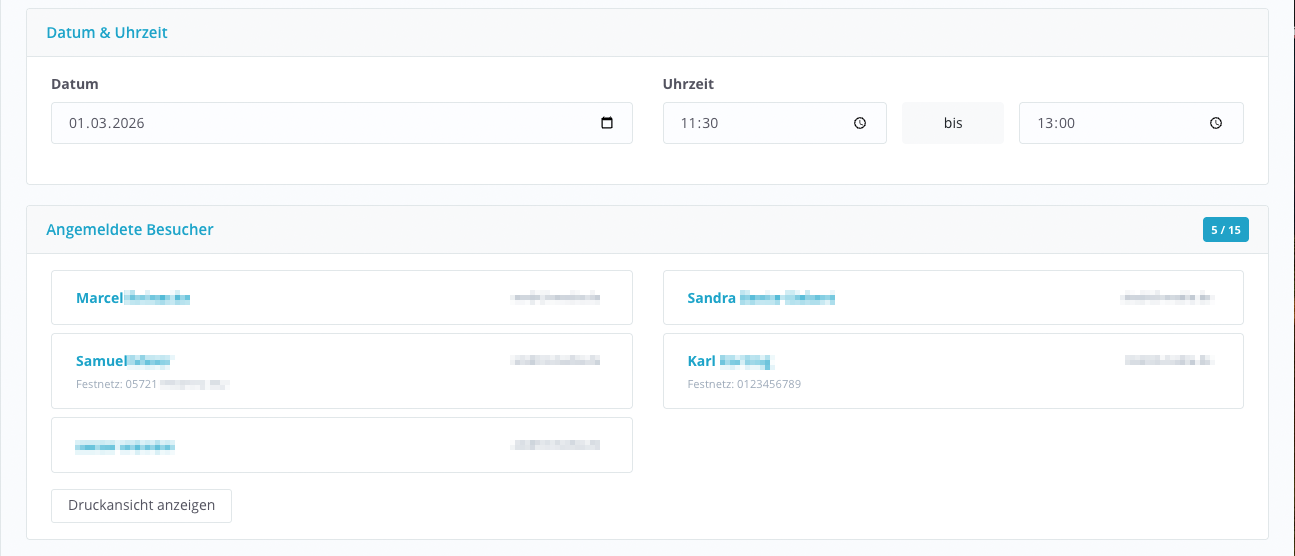This screenshot has width=1295, height=556.
Task: Open the visitor card with fully blurred name
Action: 125,446
